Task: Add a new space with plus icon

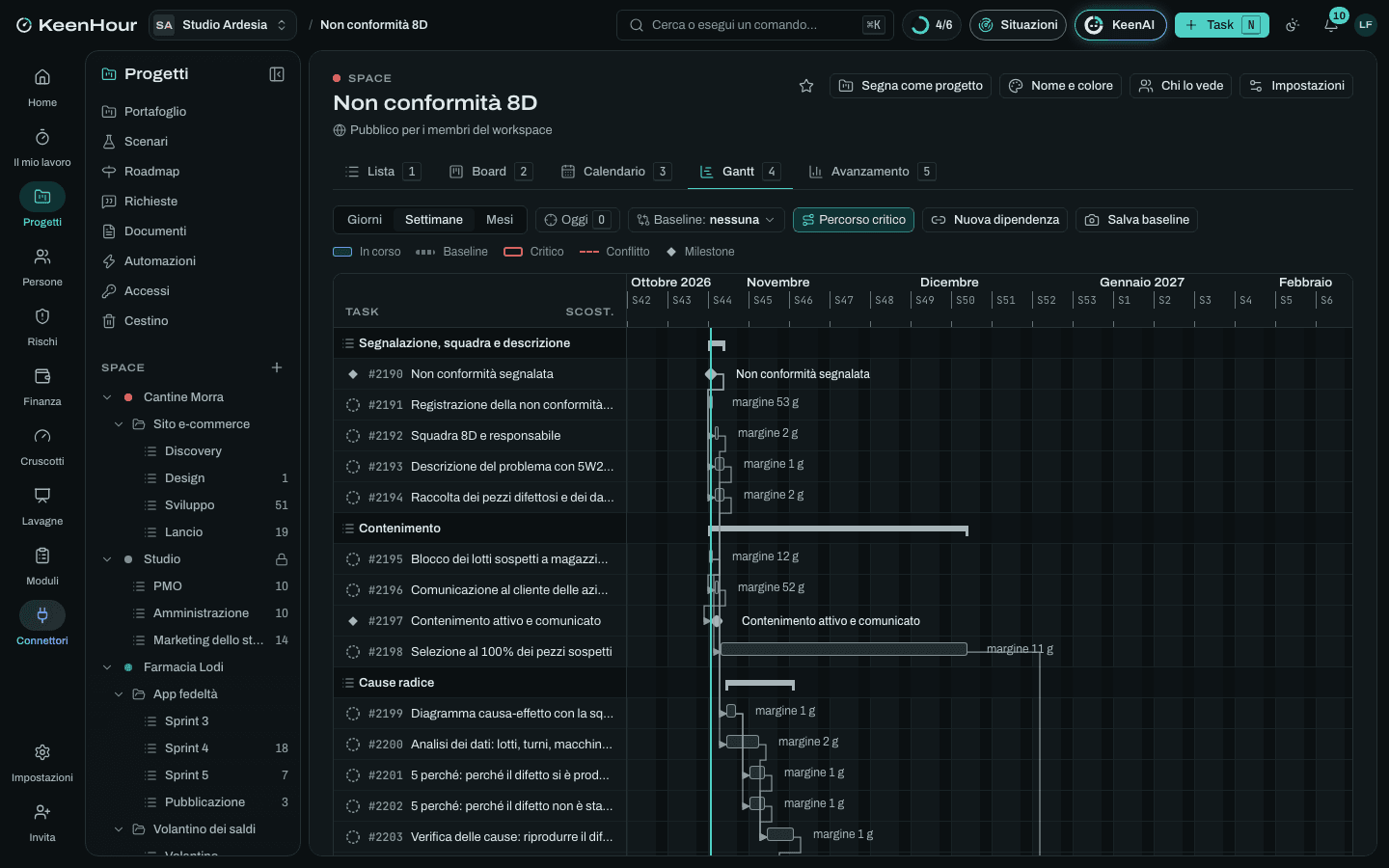Action: pos(277,367)
